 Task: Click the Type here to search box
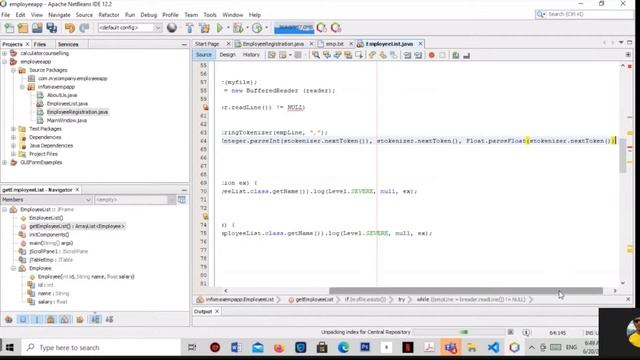coord(101,348)
